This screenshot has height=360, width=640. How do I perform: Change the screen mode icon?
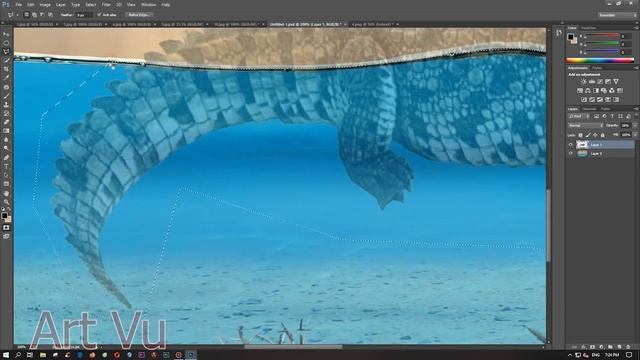(6, 236)
